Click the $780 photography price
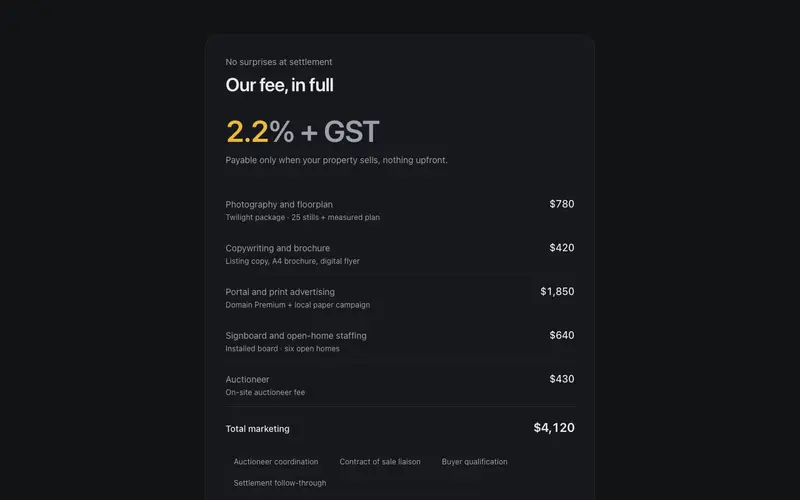 [x=562, y=204]
